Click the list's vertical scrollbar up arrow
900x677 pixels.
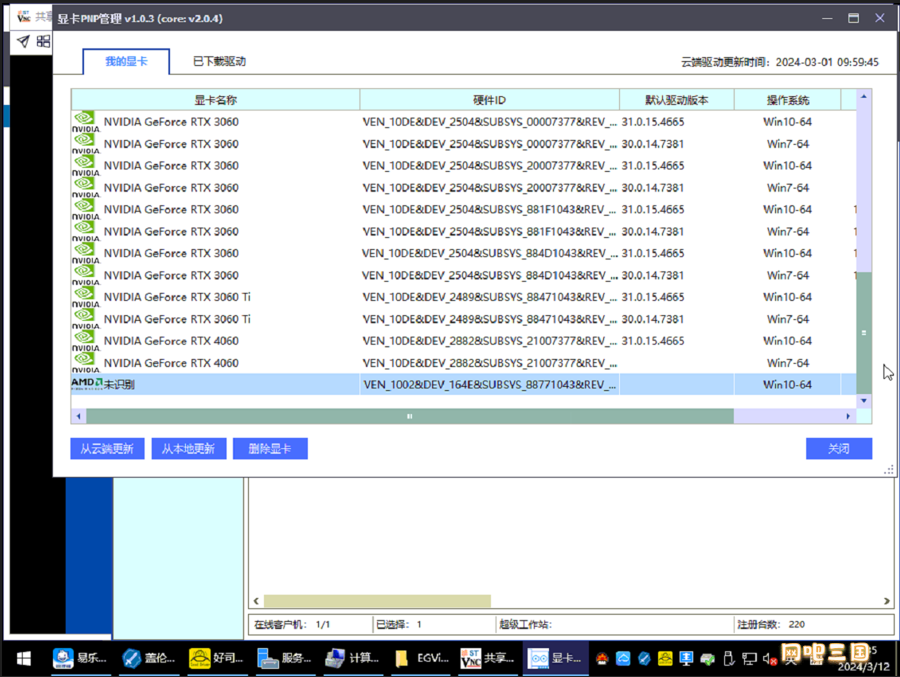(x=864, y=96)
